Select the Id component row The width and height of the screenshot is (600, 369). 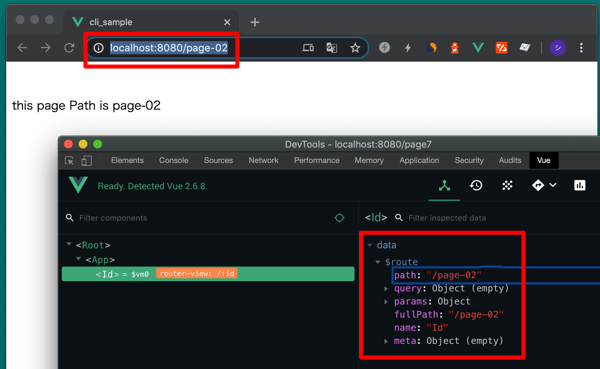coord(208,274)
